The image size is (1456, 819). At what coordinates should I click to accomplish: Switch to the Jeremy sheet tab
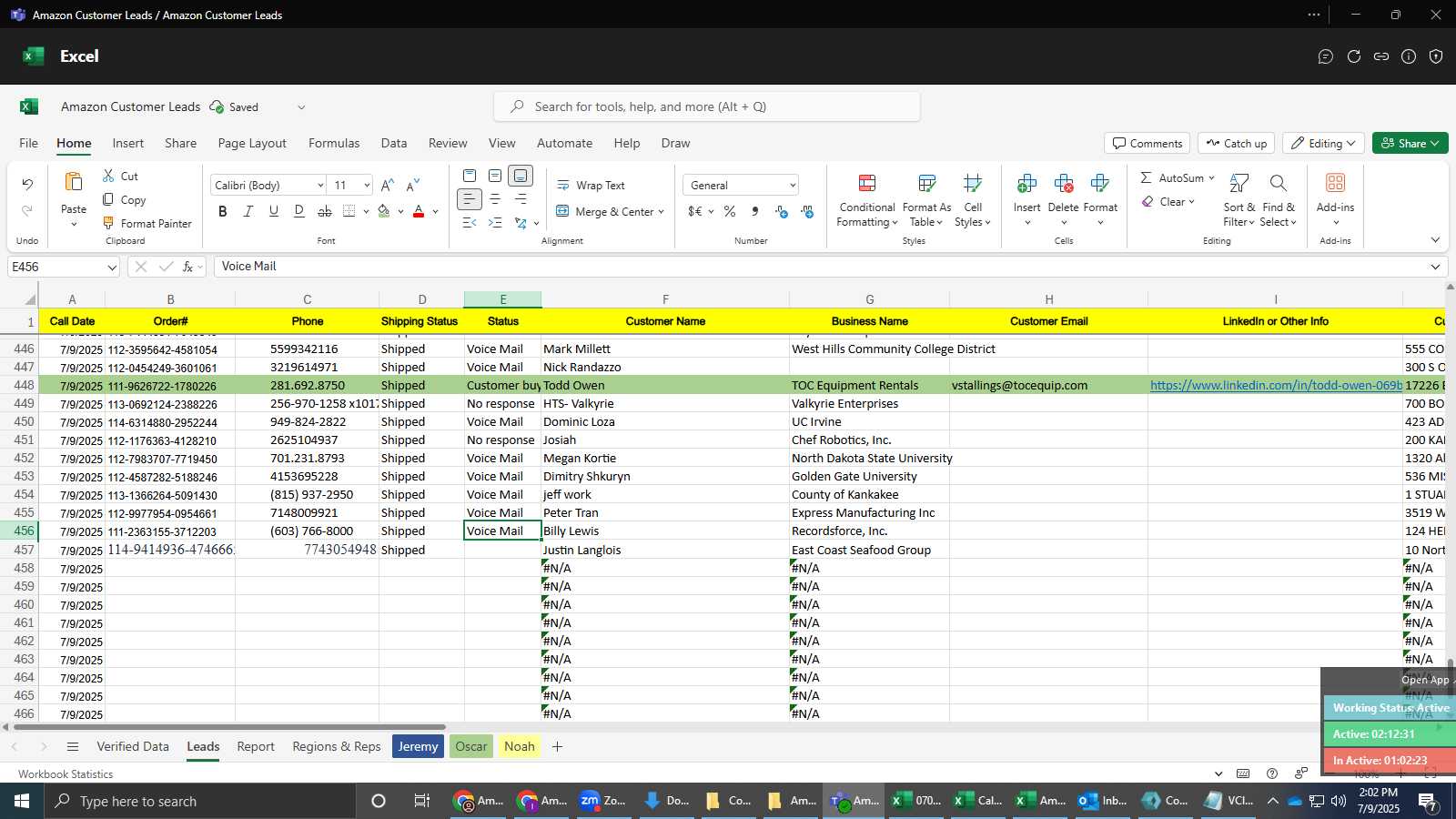coord(419,746)
